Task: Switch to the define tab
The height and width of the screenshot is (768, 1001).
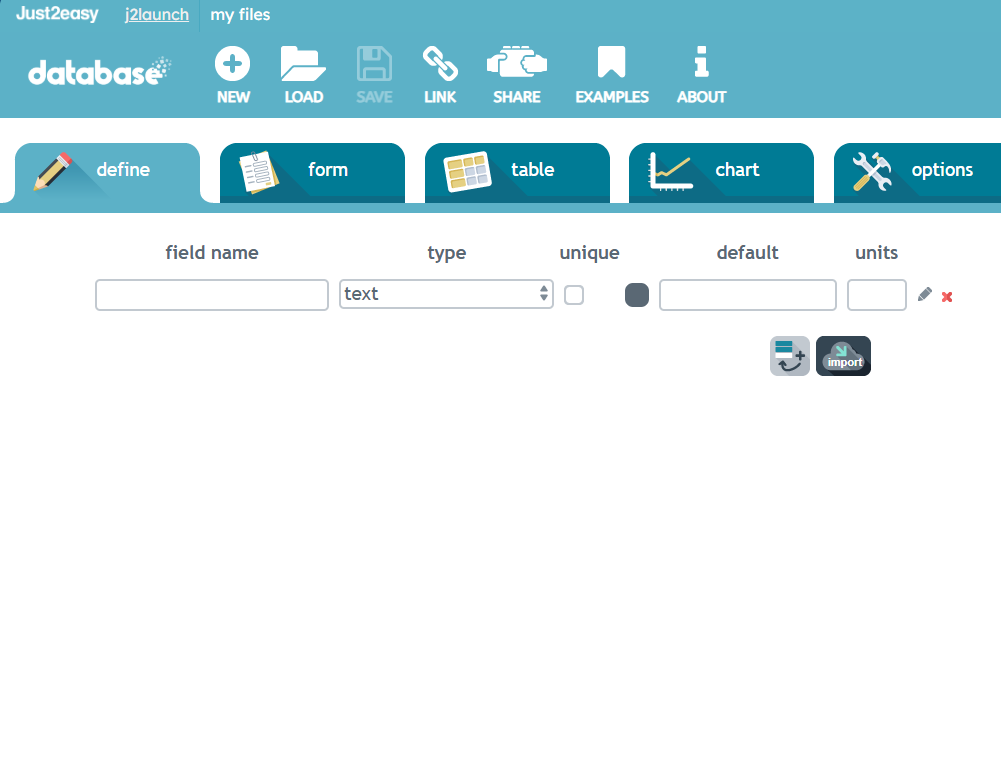Action: pyautogui.click(x=107, y=172)
